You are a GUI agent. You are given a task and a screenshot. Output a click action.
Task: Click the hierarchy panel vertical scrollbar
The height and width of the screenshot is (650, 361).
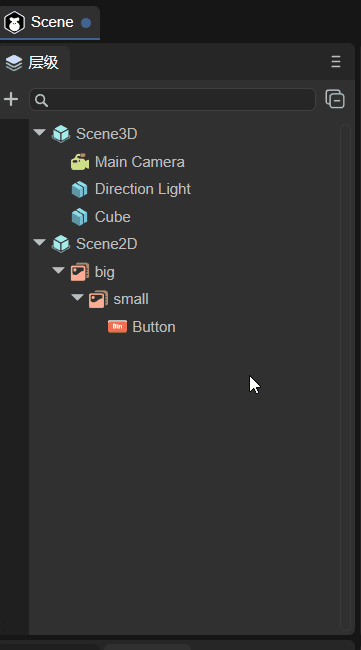[x=345, y=377]
